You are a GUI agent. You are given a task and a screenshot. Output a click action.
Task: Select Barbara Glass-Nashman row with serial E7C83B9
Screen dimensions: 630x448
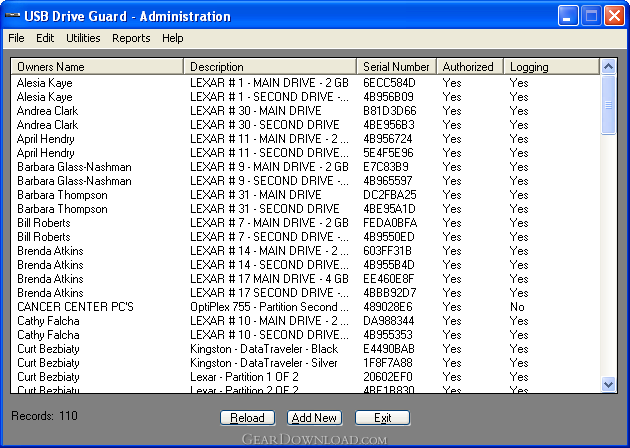305,167
